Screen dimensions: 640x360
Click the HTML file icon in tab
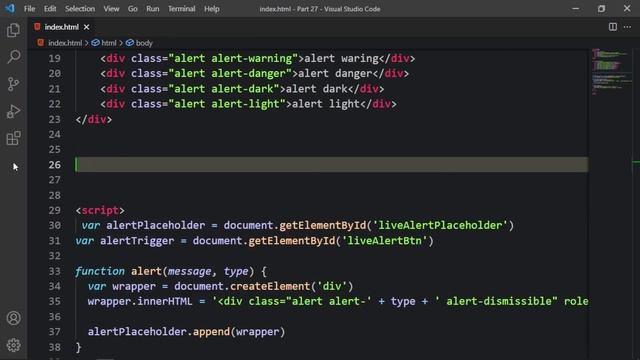pyautogui.click(x=37, y=27)
